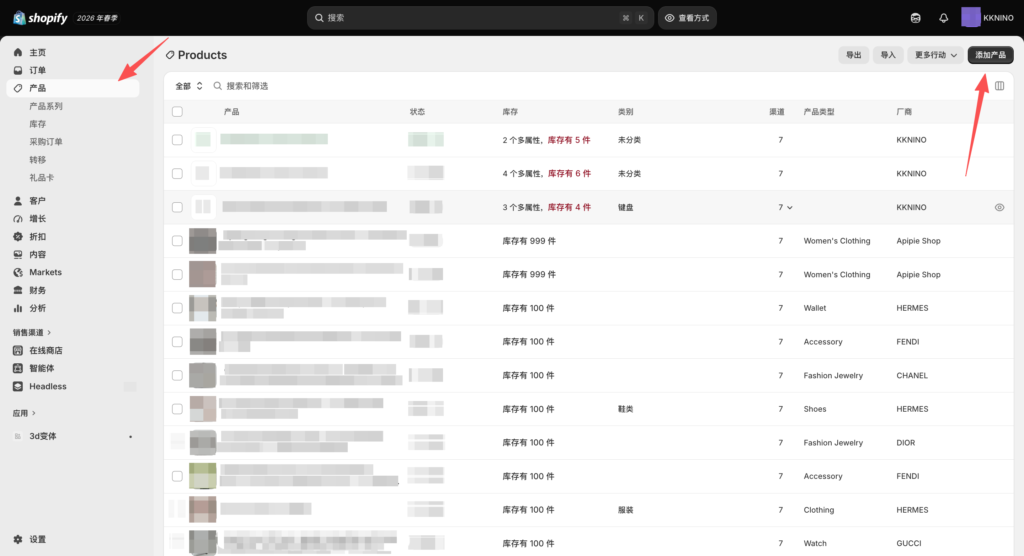
Task: Click the customers icon for 客户
Action: (18, 201)
